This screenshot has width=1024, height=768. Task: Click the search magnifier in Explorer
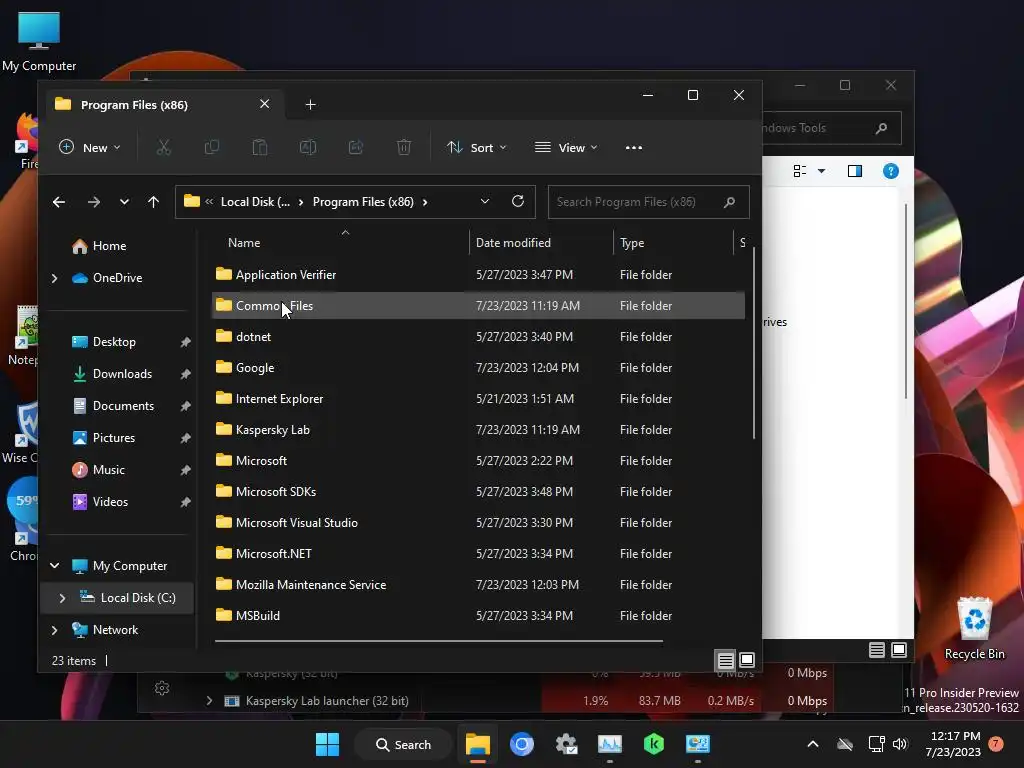pos(729,202)
